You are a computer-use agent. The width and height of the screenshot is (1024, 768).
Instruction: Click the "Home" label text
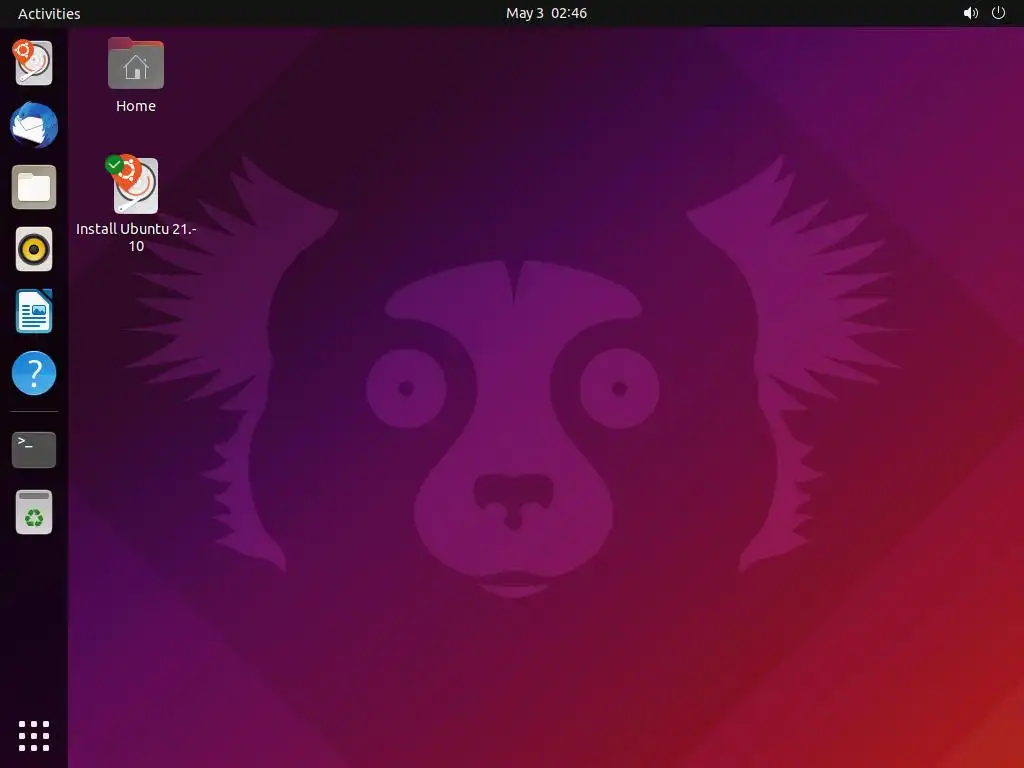[136, 106]
